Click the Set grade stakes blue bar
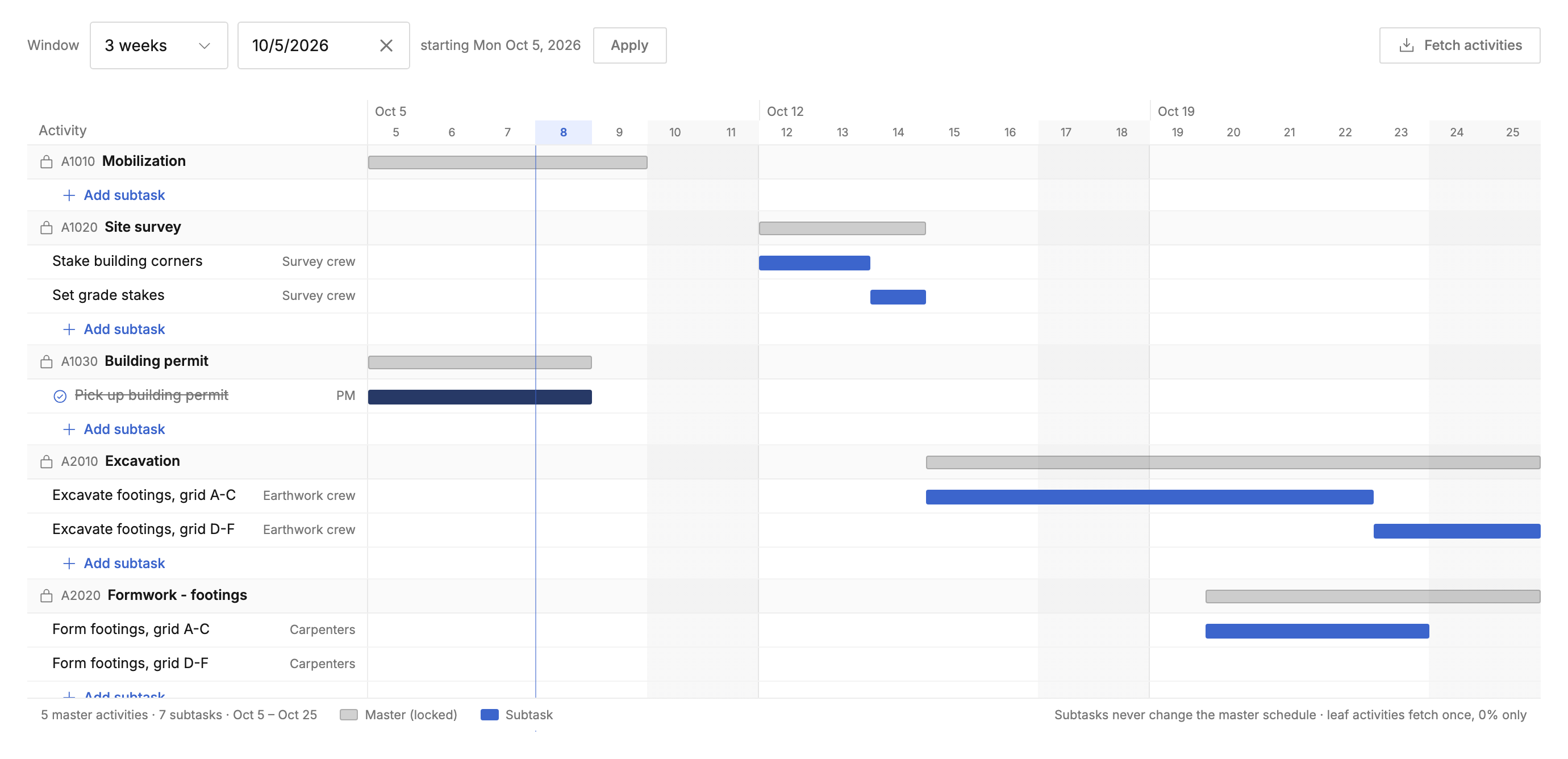Viewport: 1568px width, 759px height. coord(898,297)
